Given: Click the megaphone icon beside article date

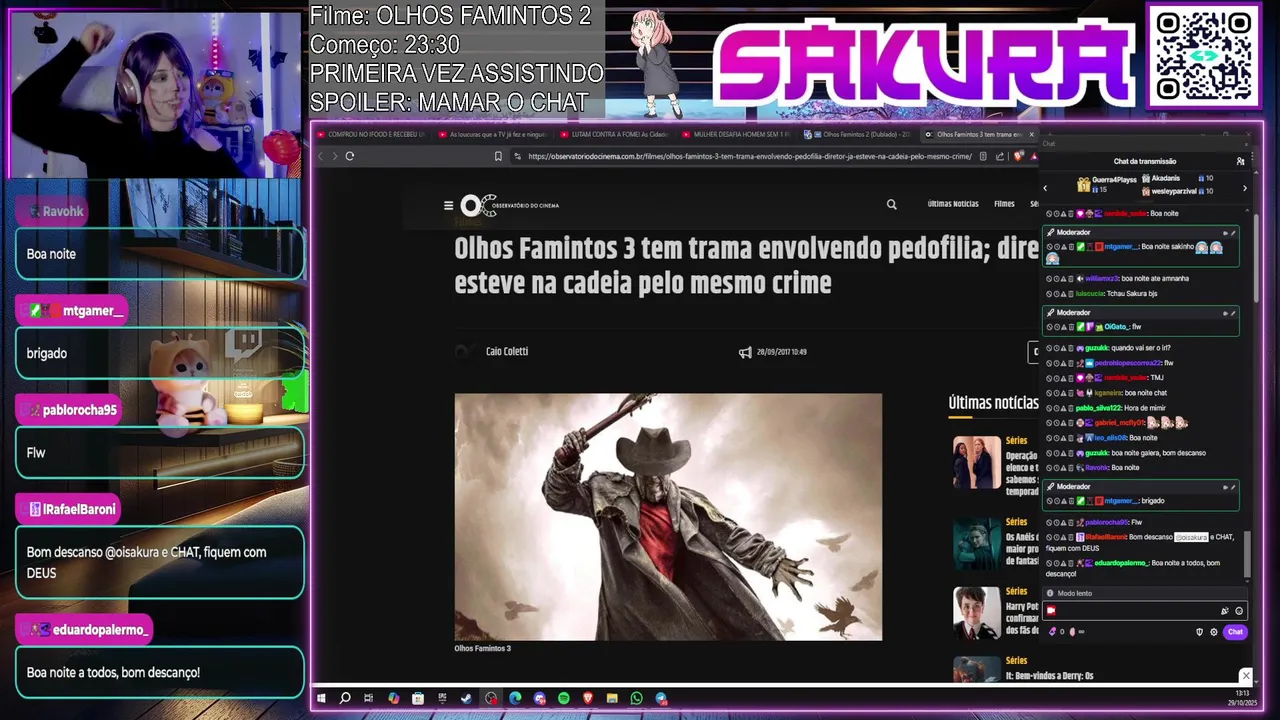Looking at the screenshot, I should point(745,352).
